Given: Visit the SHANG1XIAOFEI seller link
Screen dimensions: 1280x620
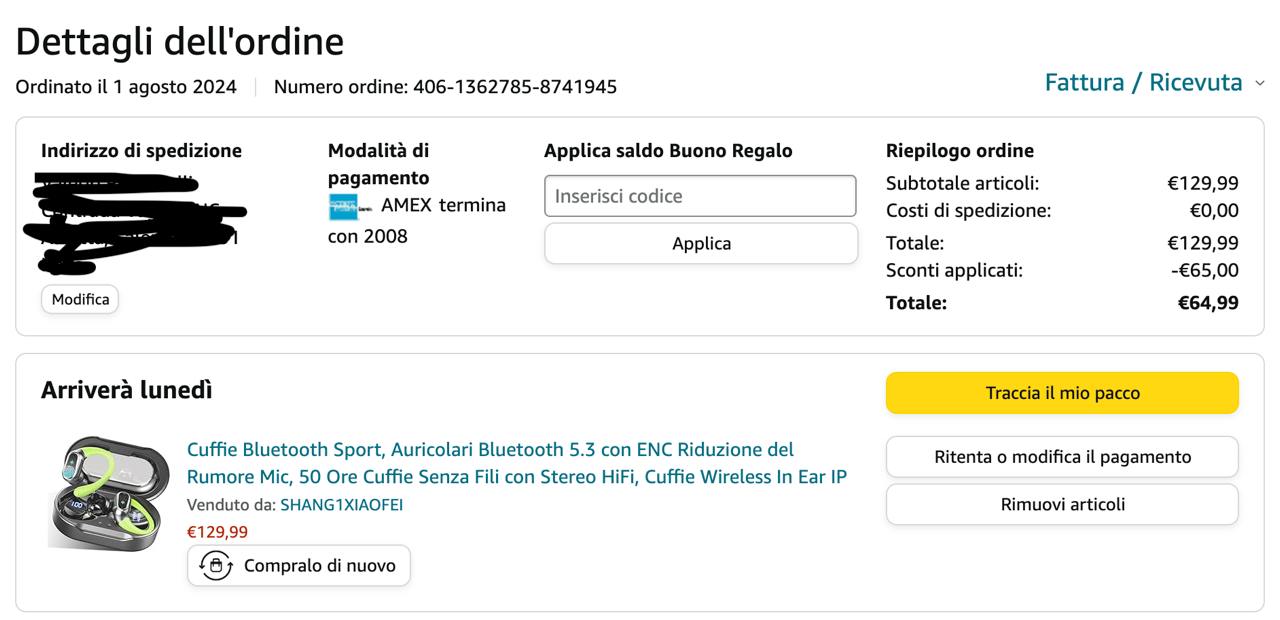Looking at the screenshot, I should 341,505.
